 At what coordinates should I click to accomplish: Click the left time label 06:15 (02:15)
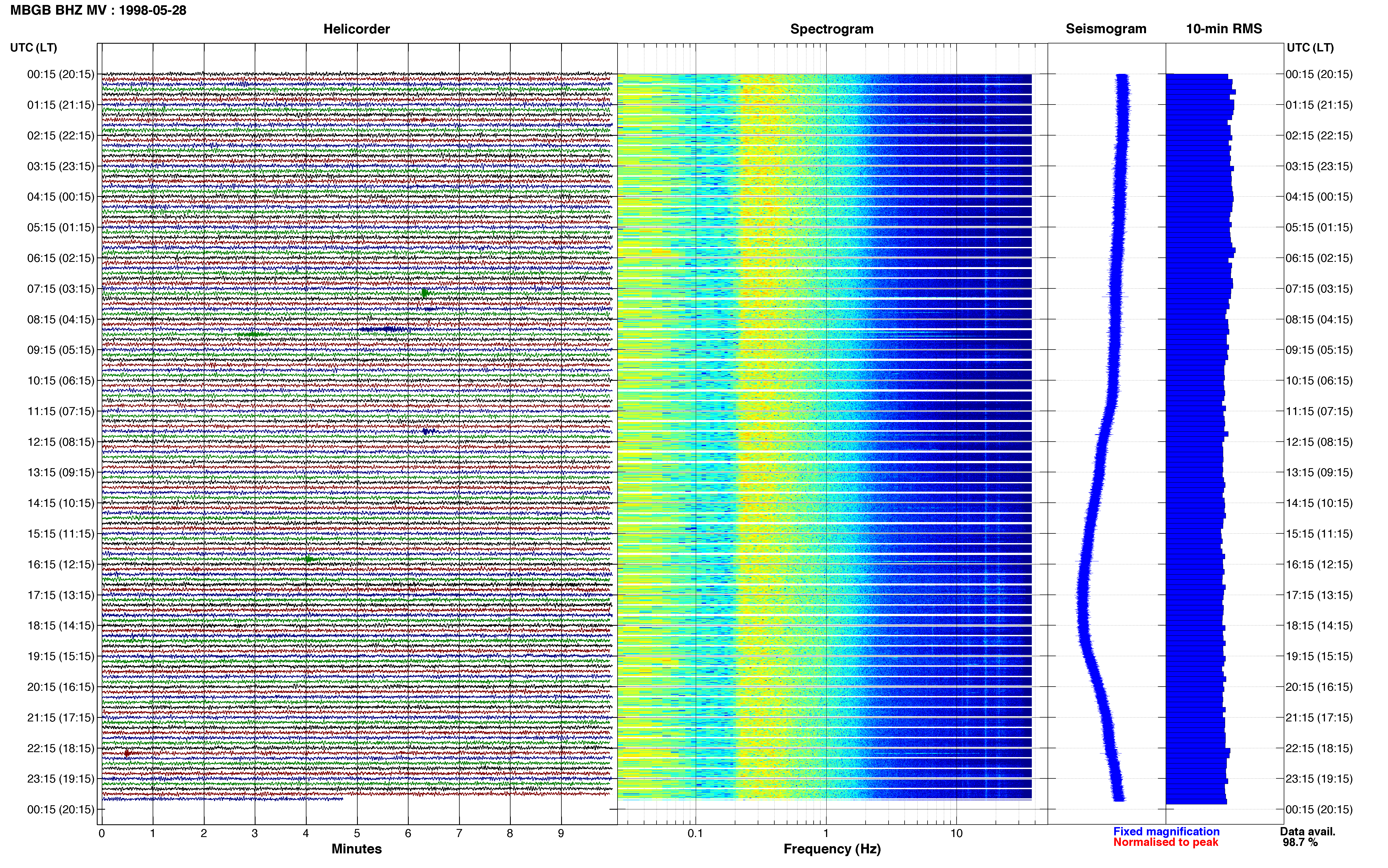click(61, 258)
